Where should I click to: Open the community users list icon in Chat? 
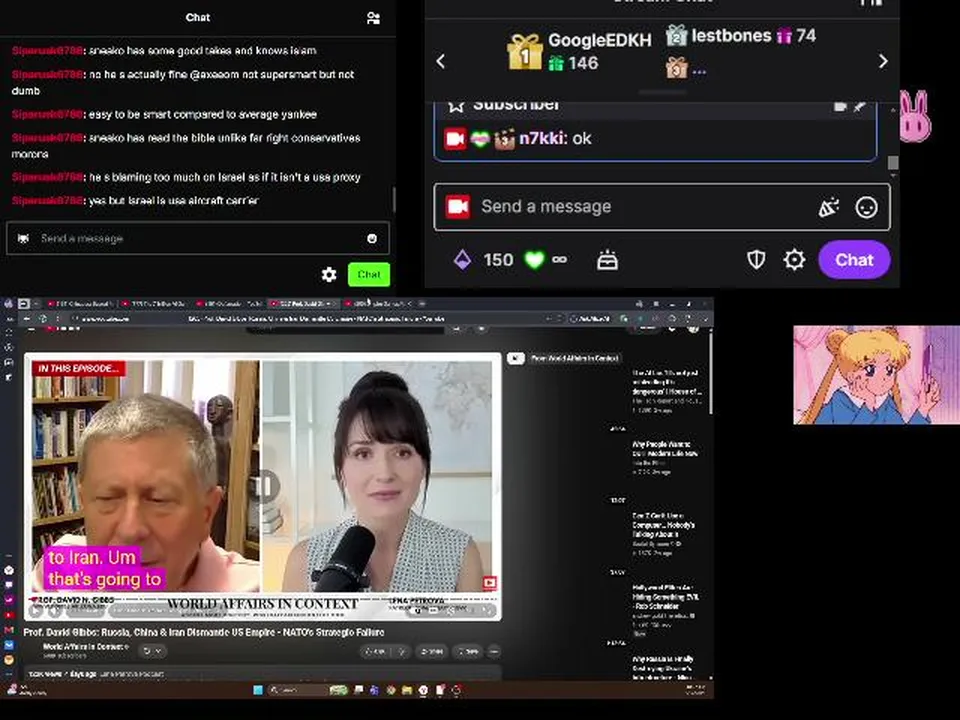point(373,18)
